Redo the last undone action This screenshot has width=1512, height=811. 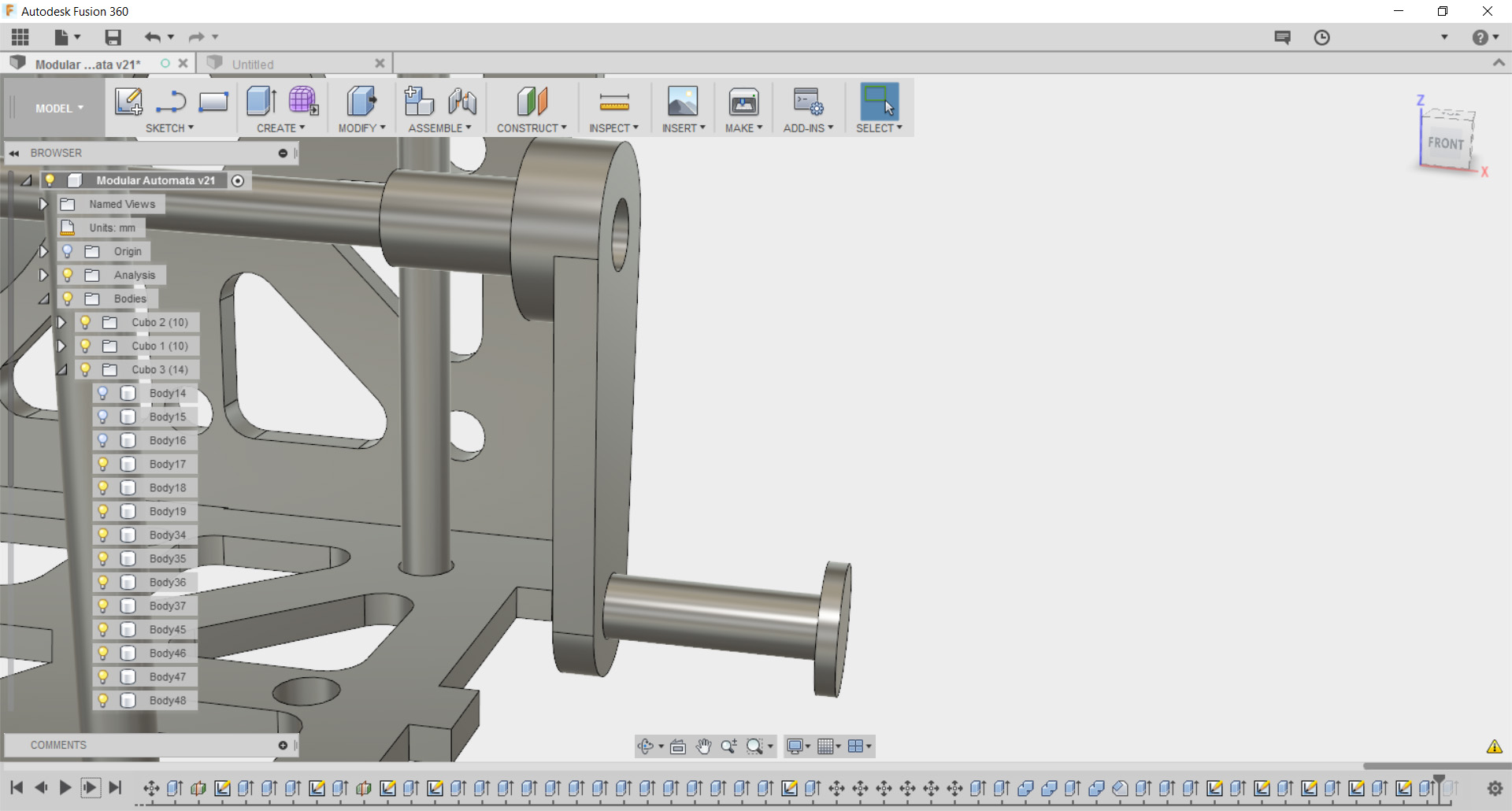(x=196, y=37)
